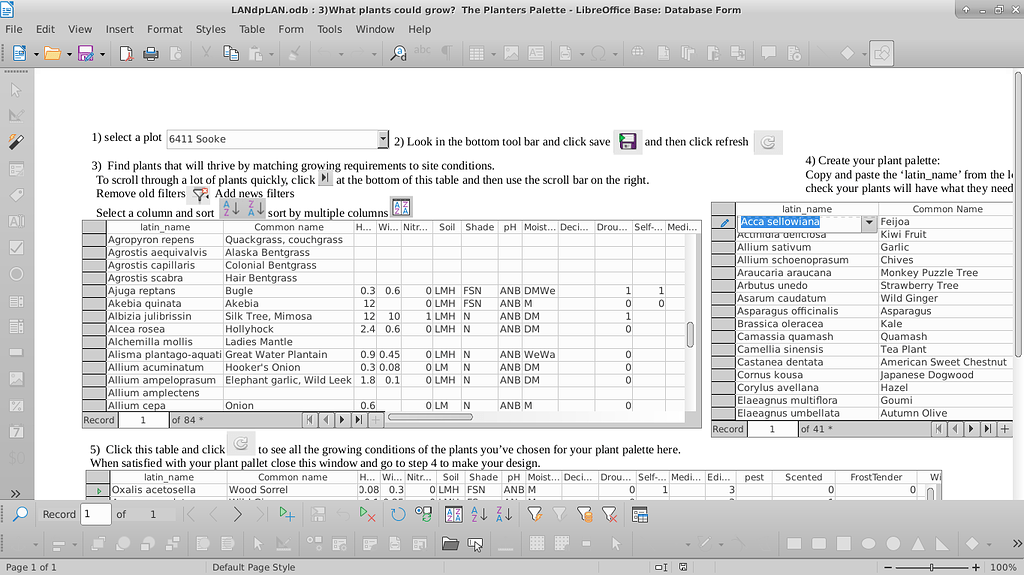Click the Record number field in bottom toolbar
Screen dimensions: 1024x575
tap(95, 514)
